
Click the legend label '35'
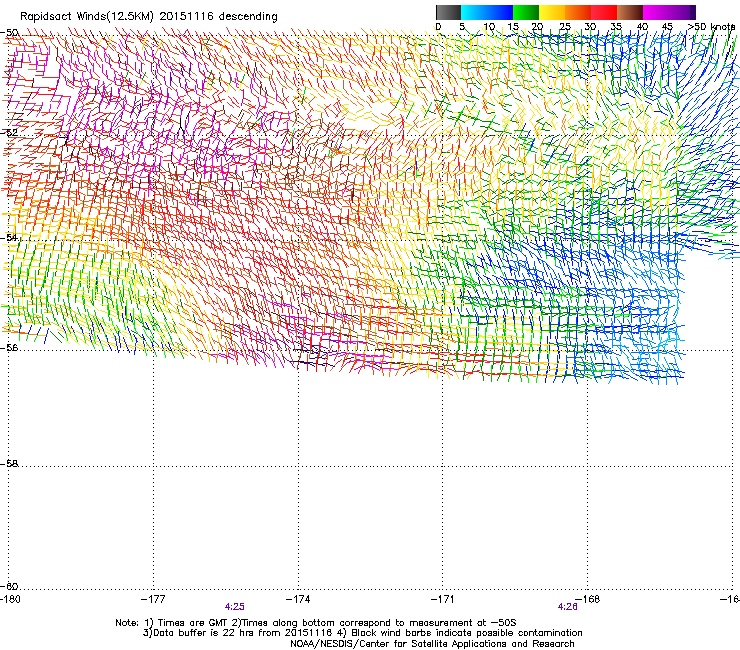[x=616, y=27]
